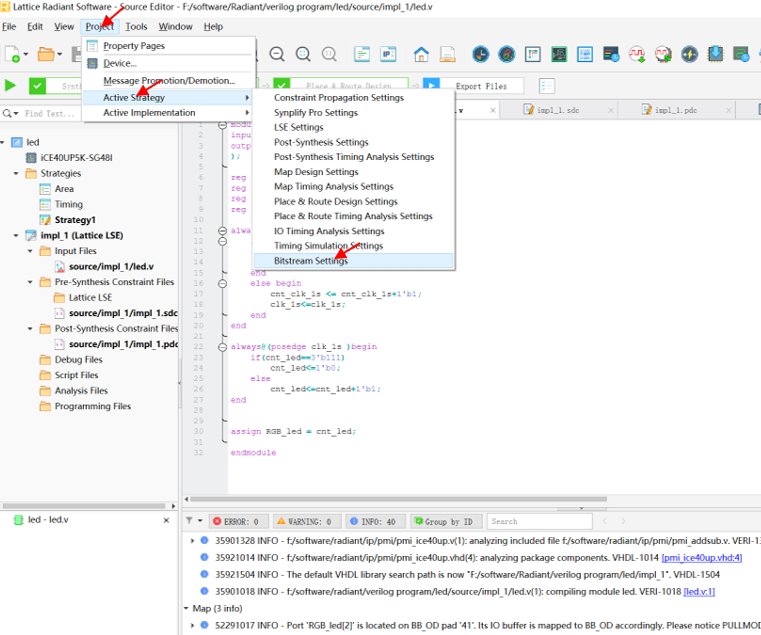Screen dimensions: 761x635
Task: Click the Zoom Fit magnifier icon
Action: pos(303,54)
